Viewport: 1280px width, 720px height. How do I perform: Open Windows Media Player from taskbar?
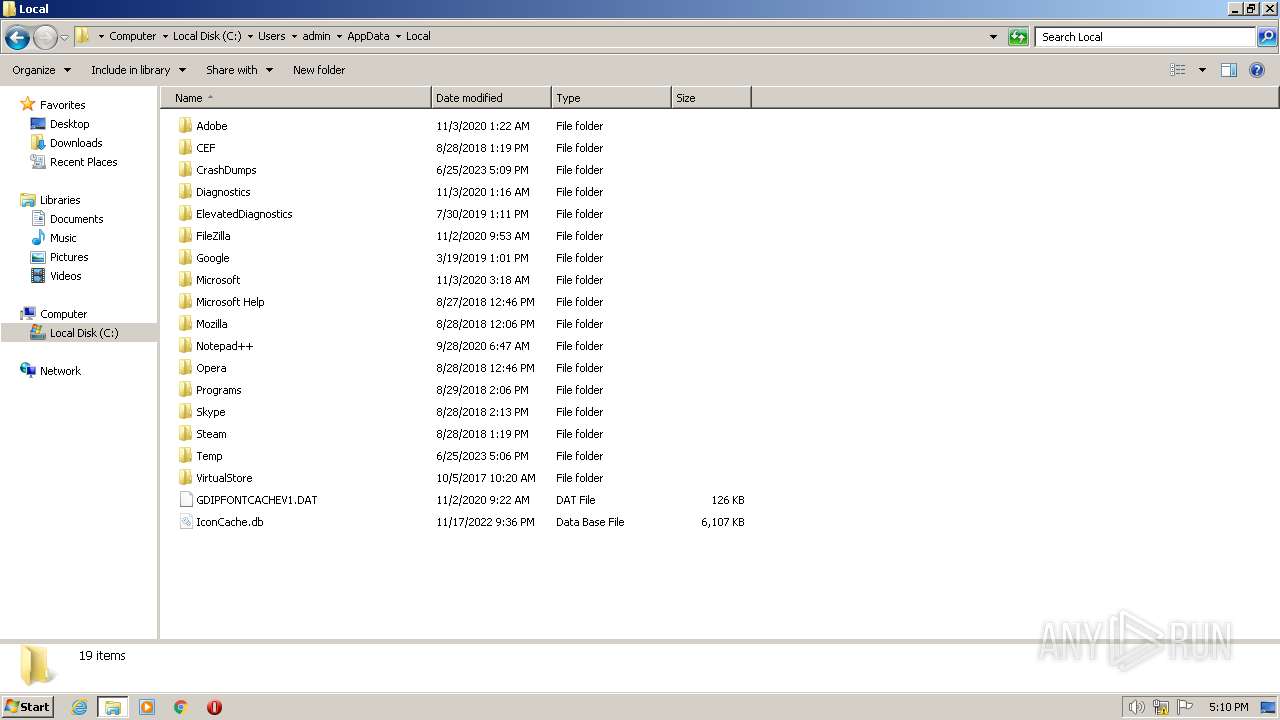147,707
